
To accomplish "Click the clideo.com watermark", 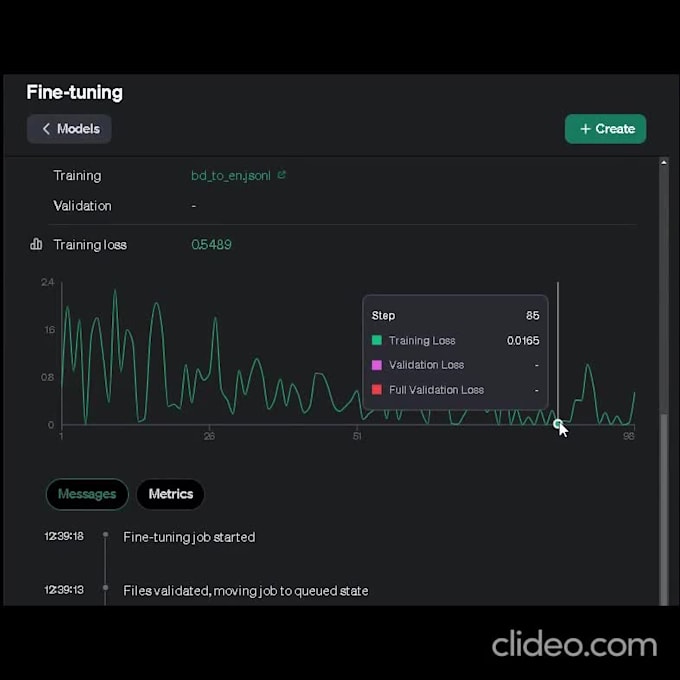I will (574, 643).
